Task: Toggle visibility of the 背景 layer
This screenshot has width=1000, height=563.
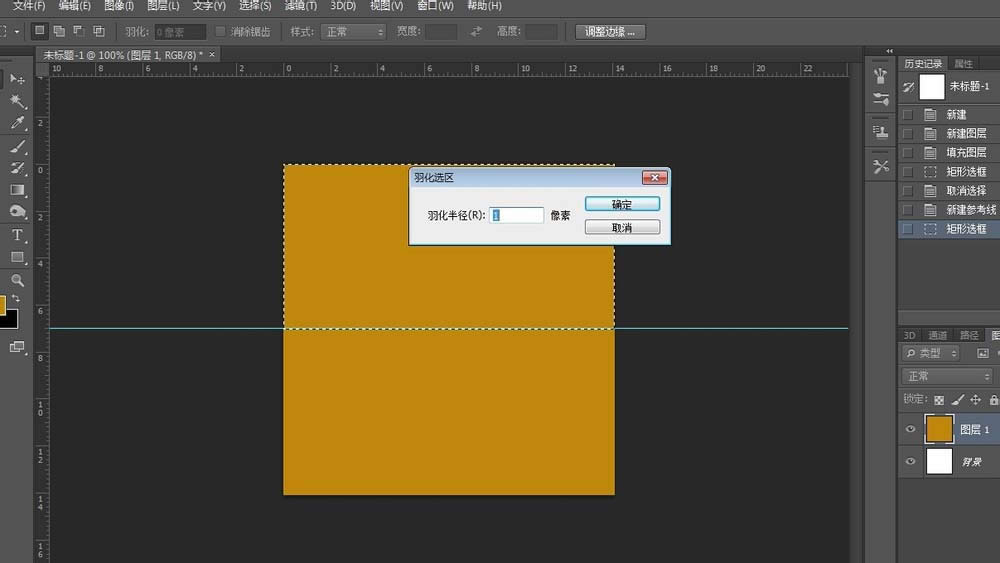Action: pos(910,462)
